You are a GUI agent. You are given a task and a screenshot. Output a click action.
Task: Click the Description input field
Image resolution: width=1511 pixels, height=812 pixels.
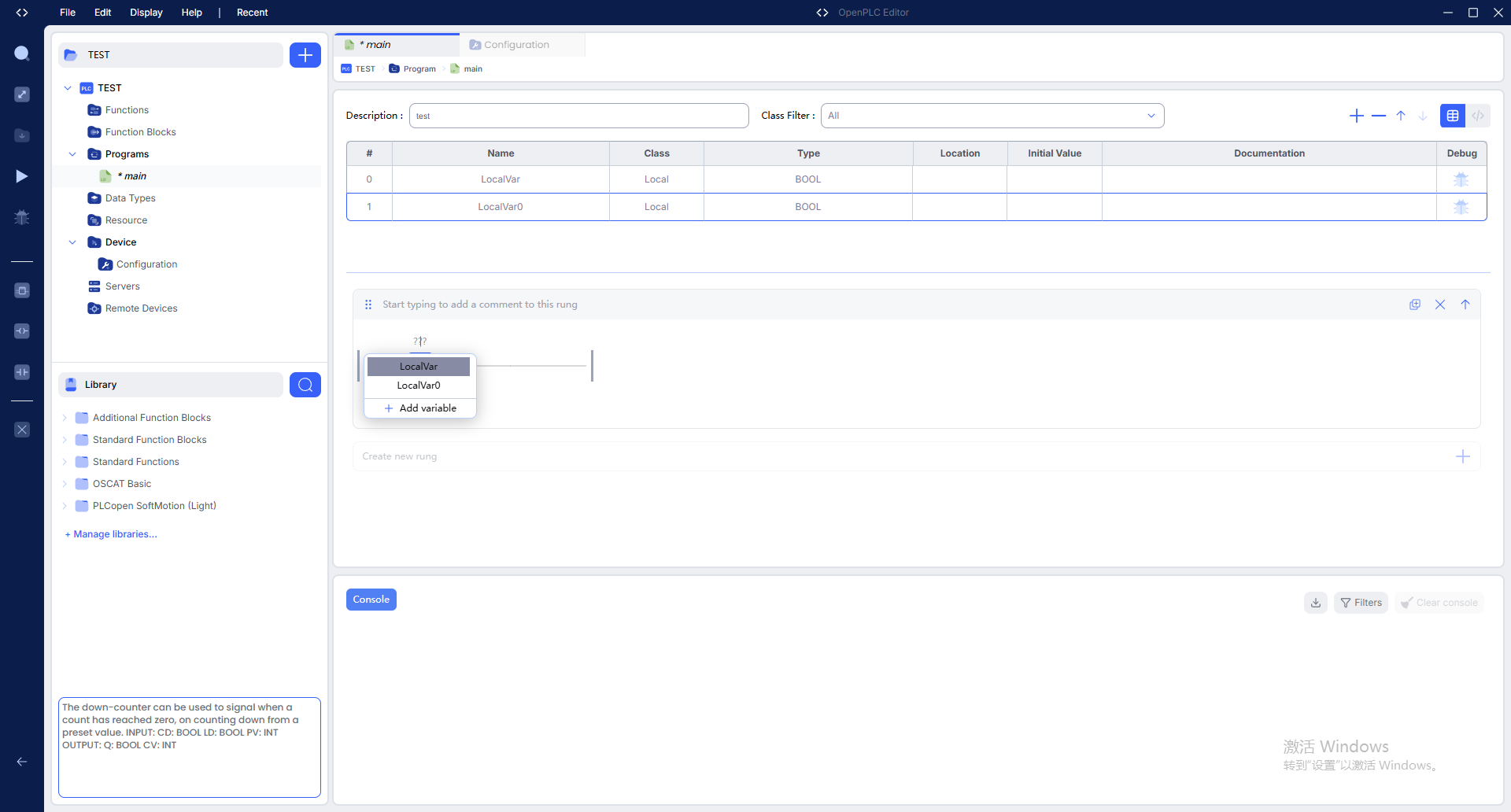(579, 116)
